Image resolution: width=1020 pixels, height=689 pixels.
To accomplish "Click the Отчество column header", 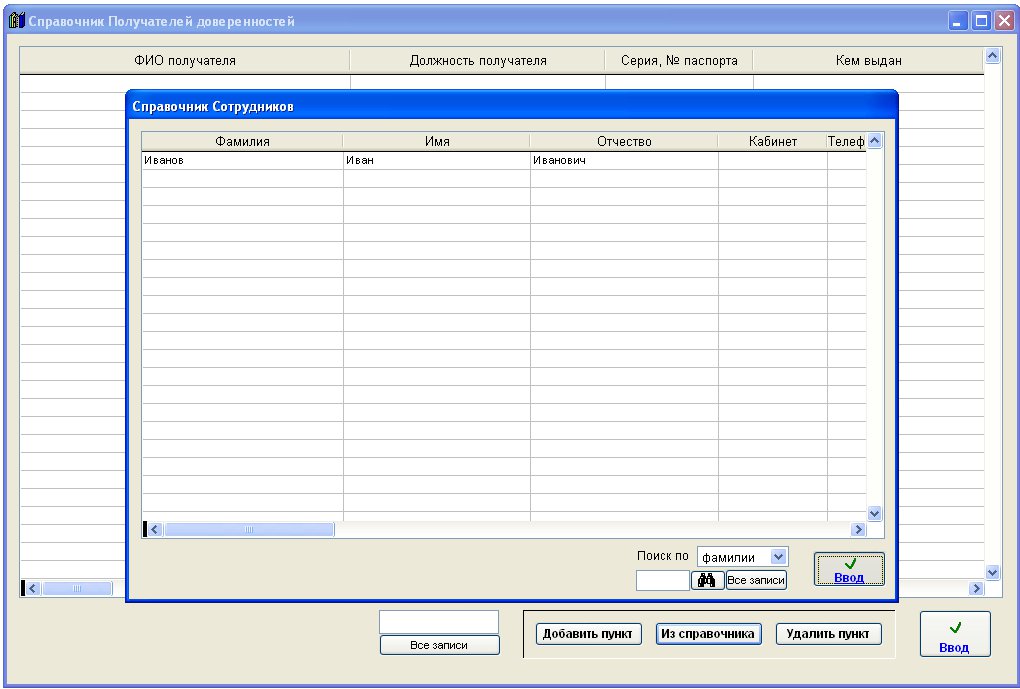I will (624, 142).
